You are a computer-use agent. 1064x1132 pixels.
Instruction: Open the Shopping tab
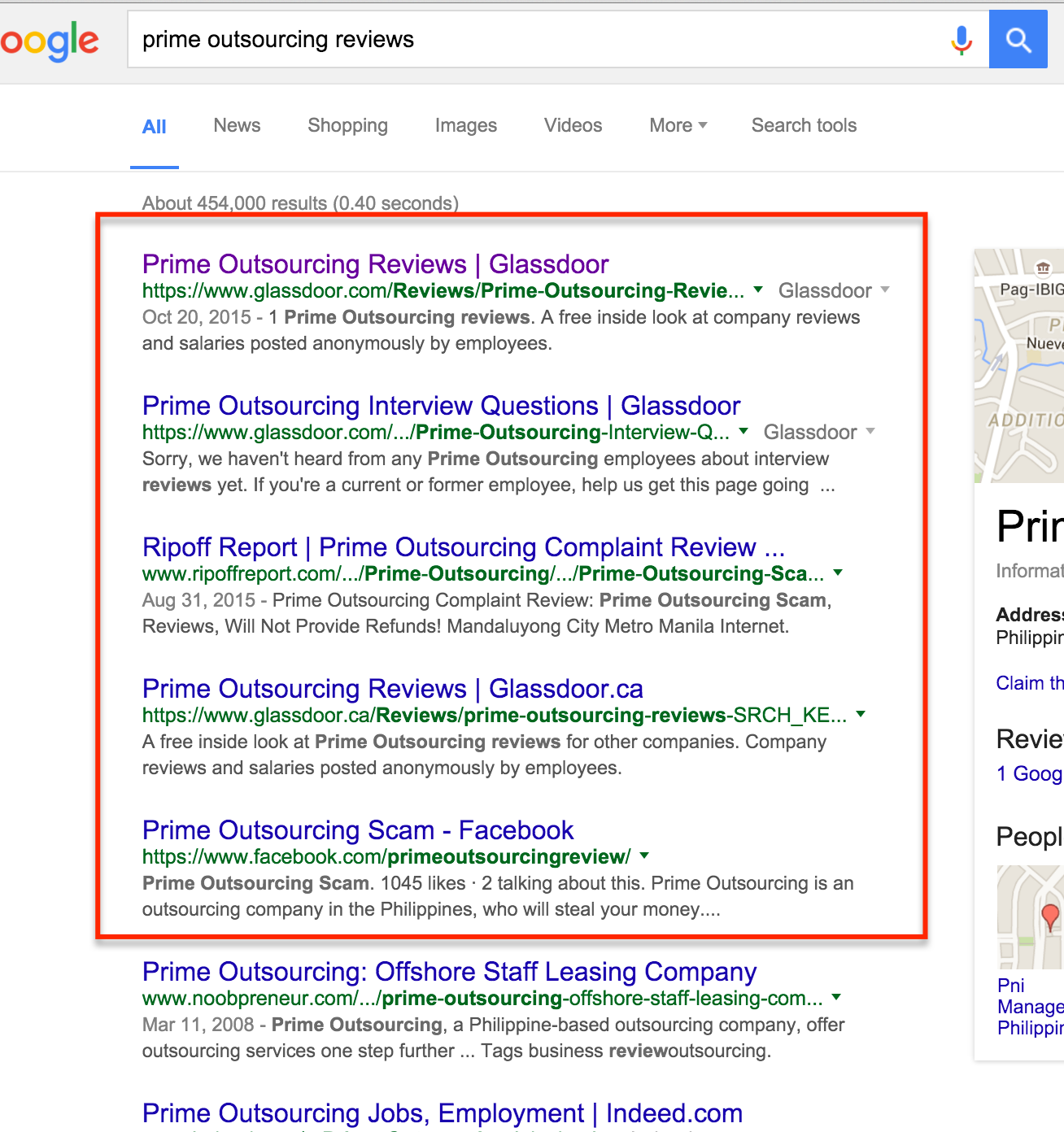click(347, 125)
